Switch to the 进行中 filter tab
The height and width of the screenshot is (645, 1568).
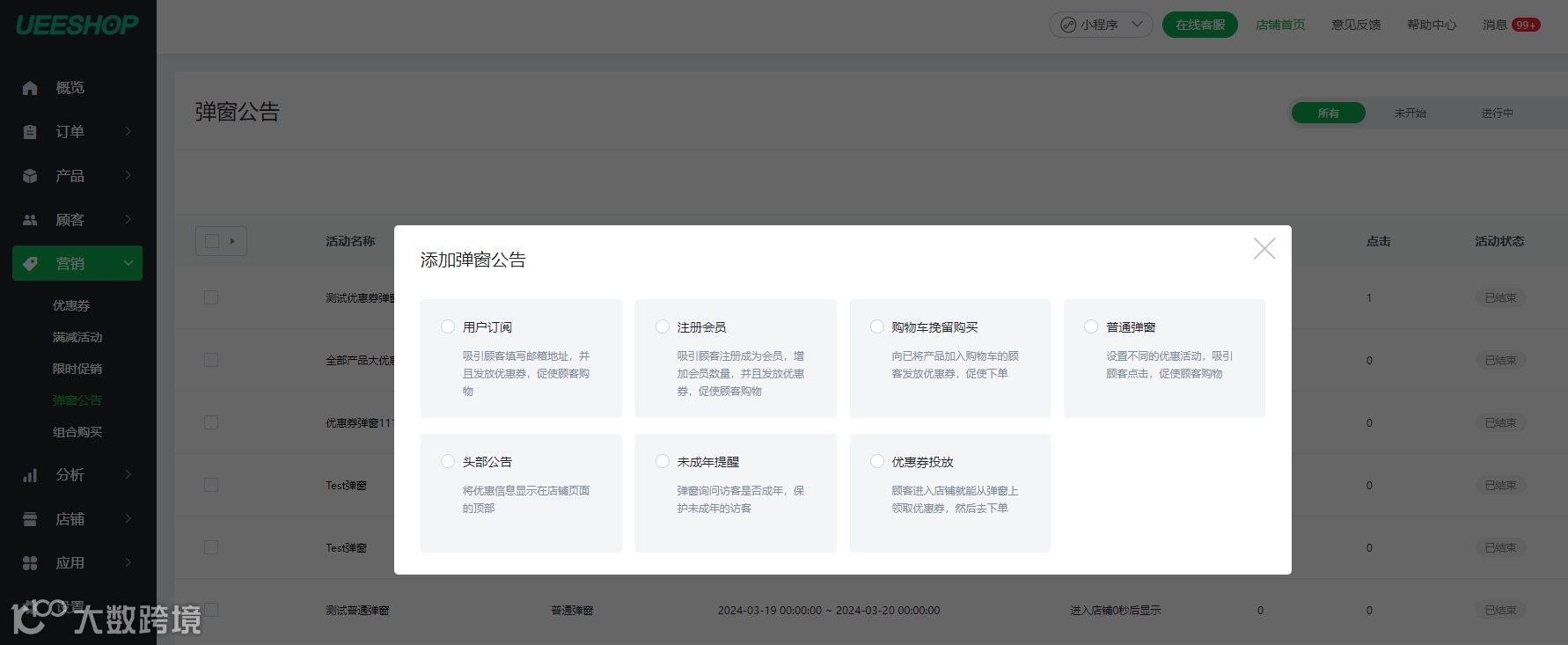tap(1498, 114)
